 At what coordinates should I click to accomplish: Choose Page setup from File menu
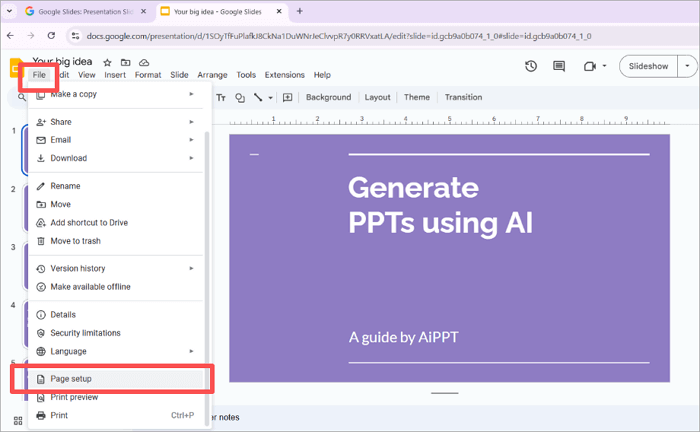[x=71, y=379]
